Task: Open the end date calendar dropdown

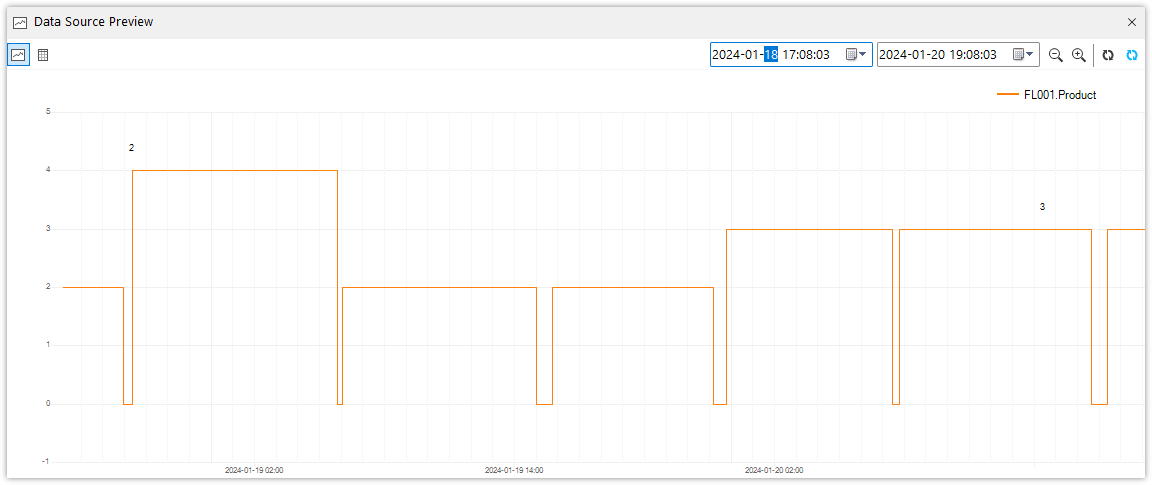Action: 1023,54
